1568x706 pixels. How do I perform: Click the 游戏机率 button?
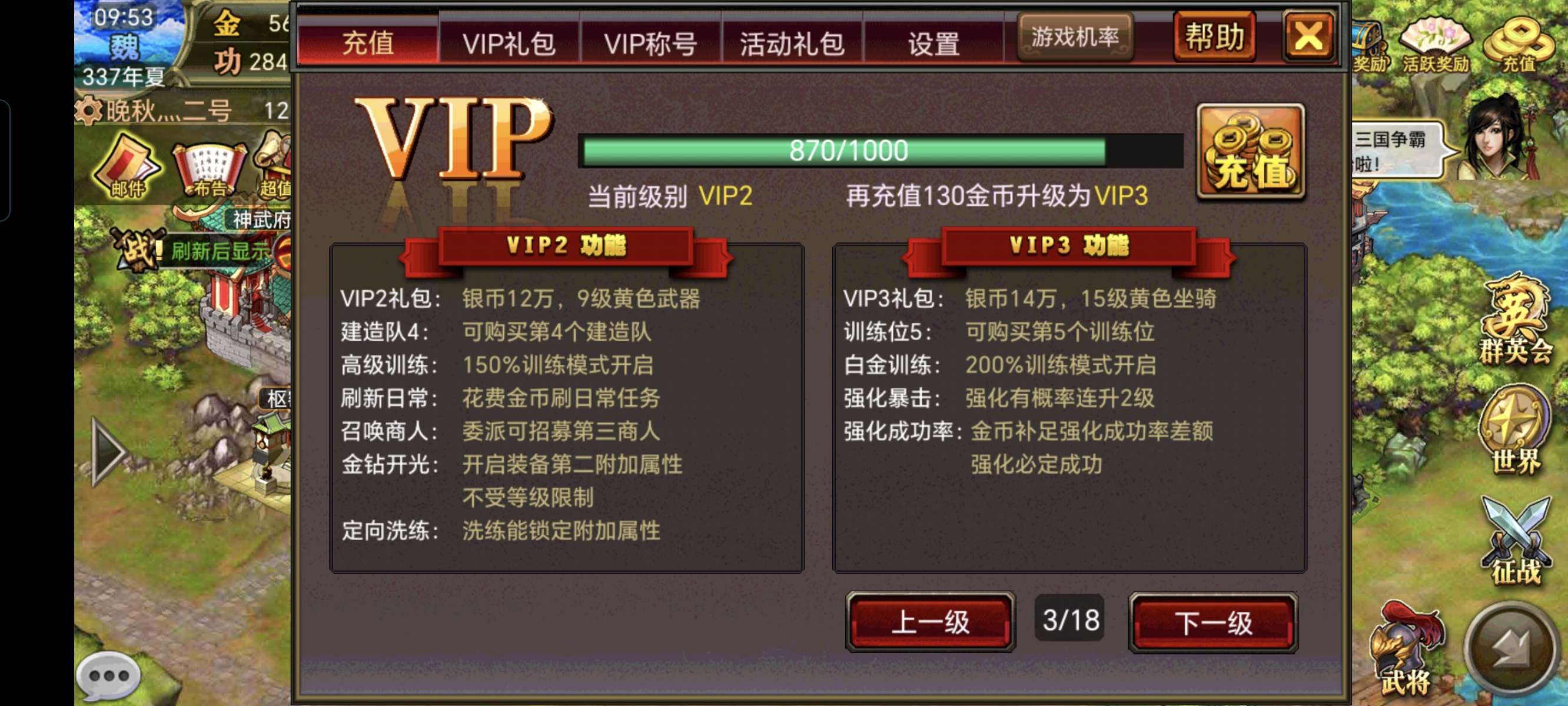click(1075, 36)
